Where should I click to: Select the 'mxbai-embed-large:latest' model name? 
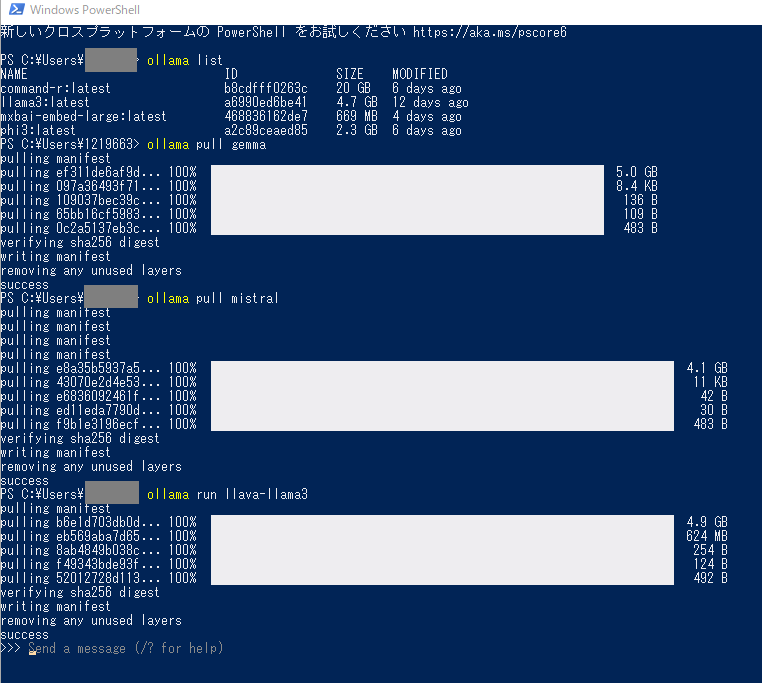pos(83,117)
